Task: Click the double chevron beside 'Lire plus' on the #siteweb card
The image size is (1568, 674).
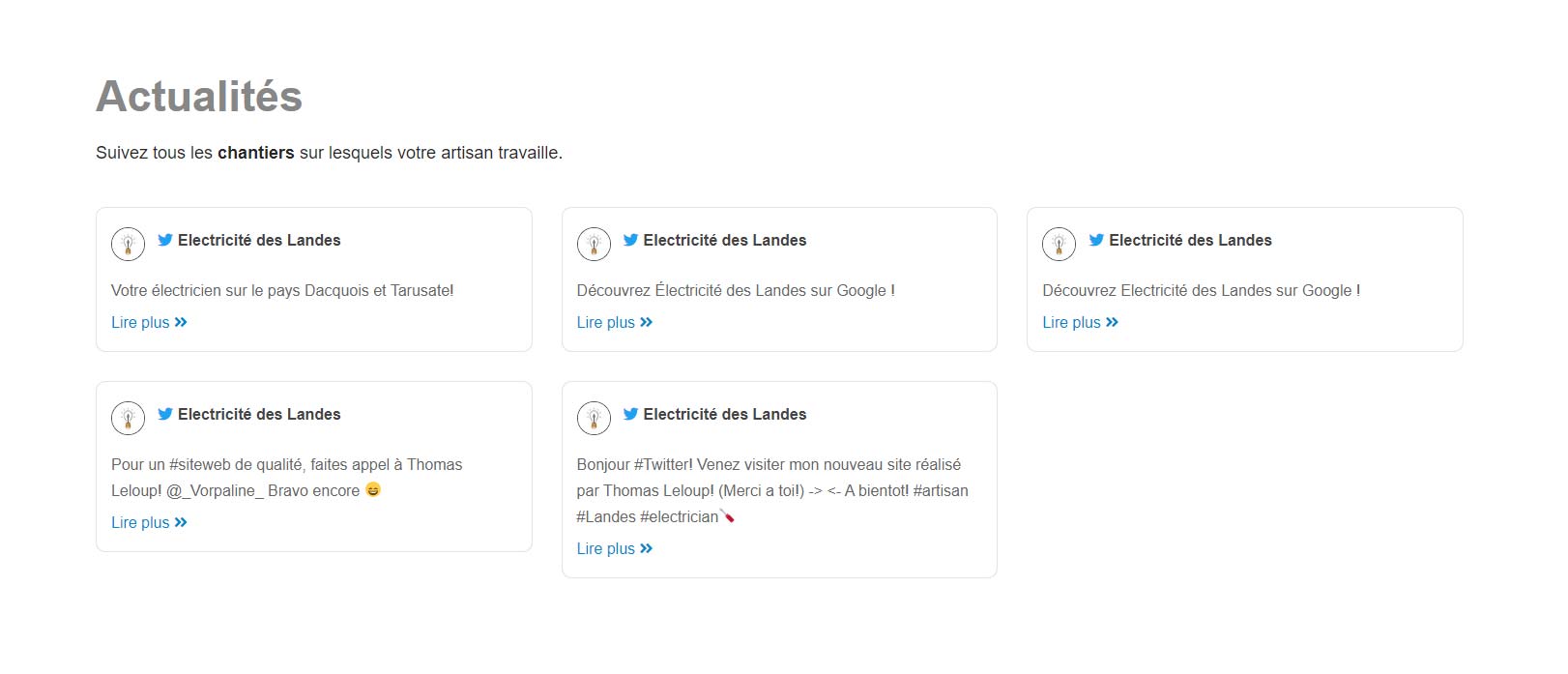Action: (x=181, y=522)
